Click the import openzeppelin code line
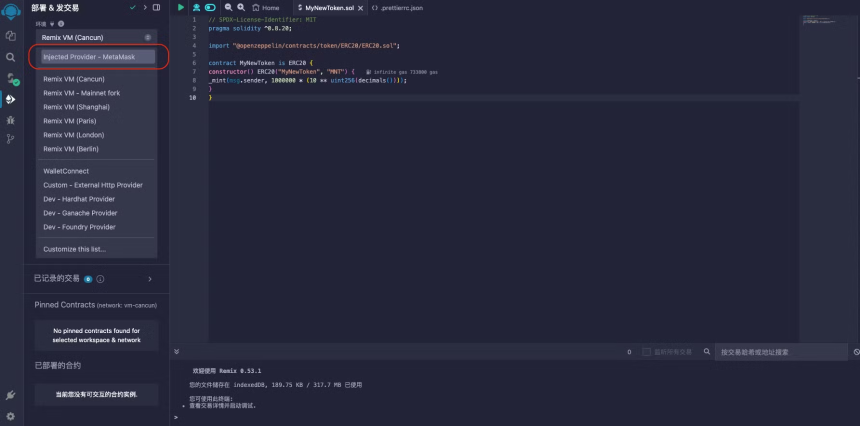The width and height of the screenshot is (860, 426). click(x=304, y=46)
